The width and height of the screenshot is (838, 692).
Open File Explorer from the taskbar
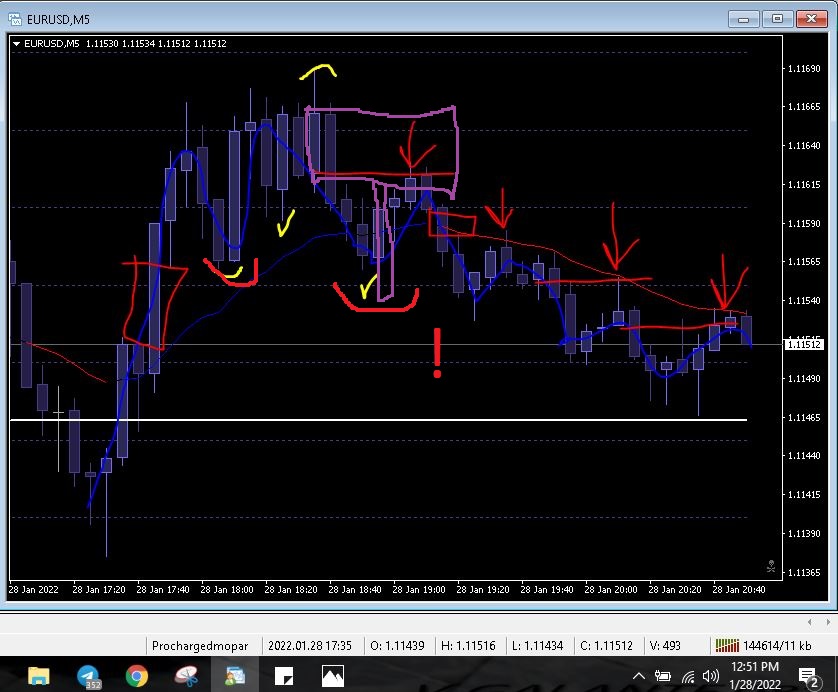point(38,676)
